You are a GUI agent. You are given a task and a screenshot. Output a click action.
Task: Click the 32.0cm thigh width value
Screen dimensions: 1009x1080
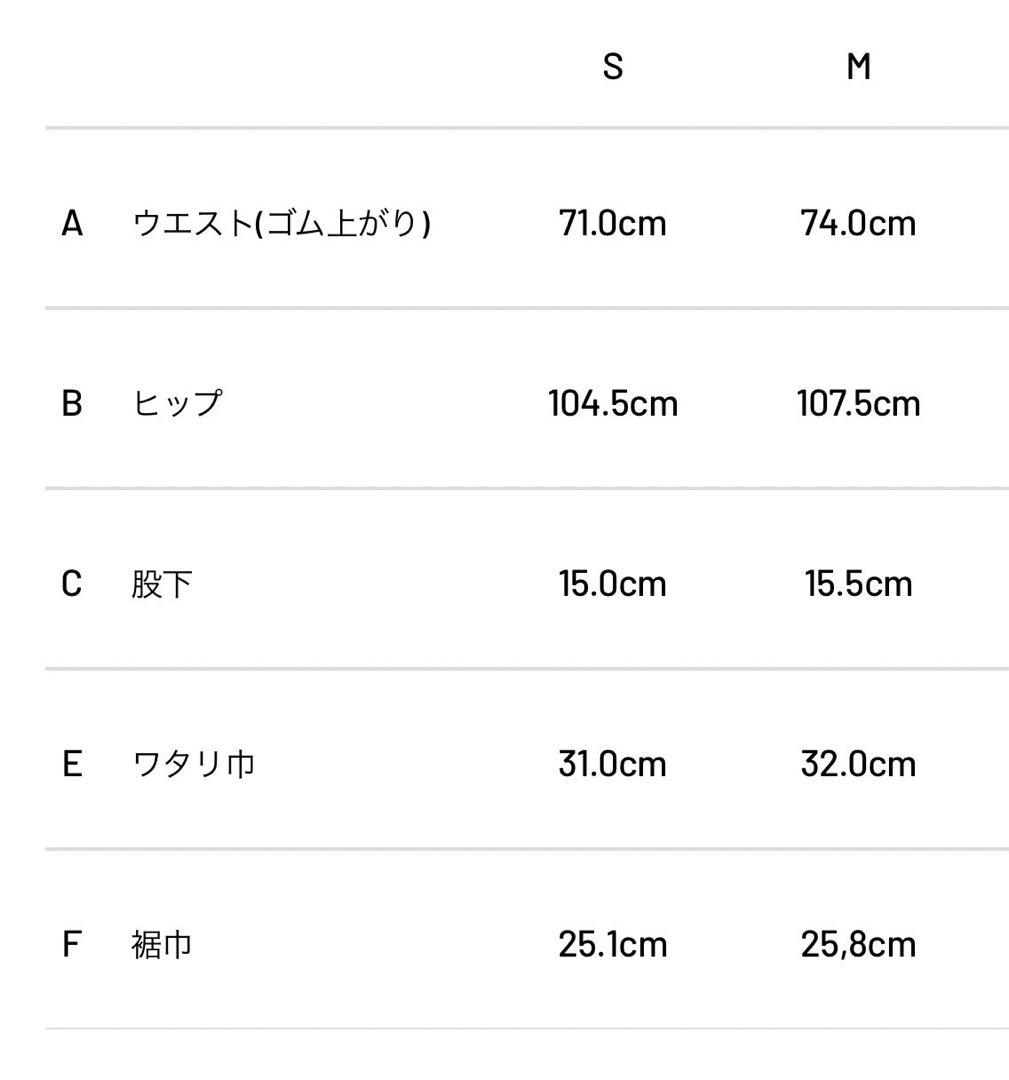click(x=858, y=764)
